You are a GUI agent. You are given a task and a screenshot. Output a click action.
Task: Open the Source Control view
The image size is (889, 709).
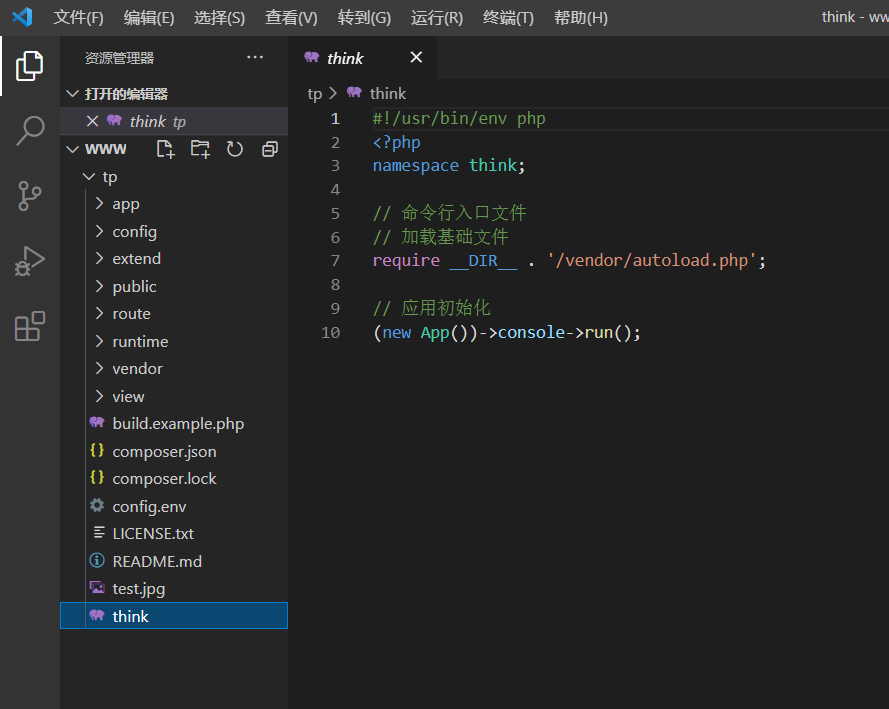click(x=30, y=196)
